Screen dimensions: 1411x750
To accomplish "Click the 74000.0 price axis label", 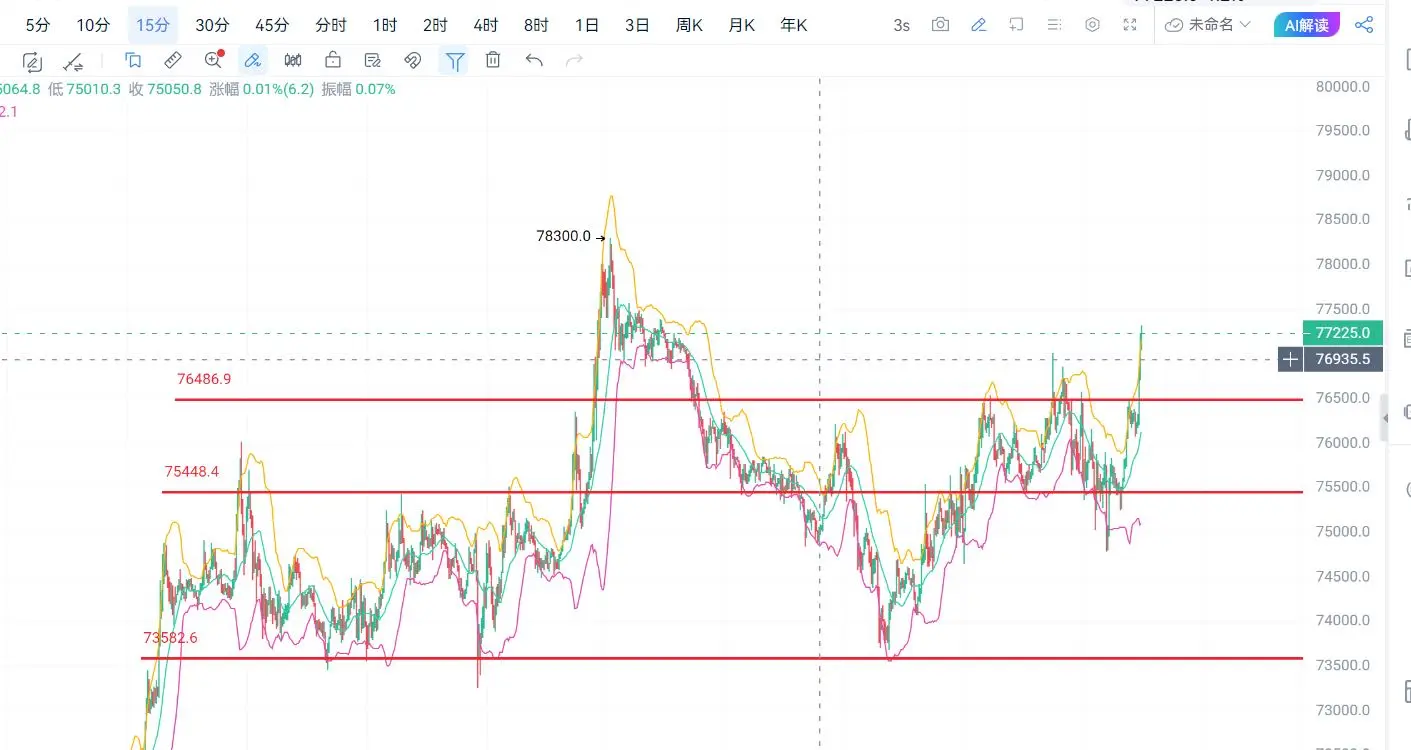I will (x=1343, y=621).
